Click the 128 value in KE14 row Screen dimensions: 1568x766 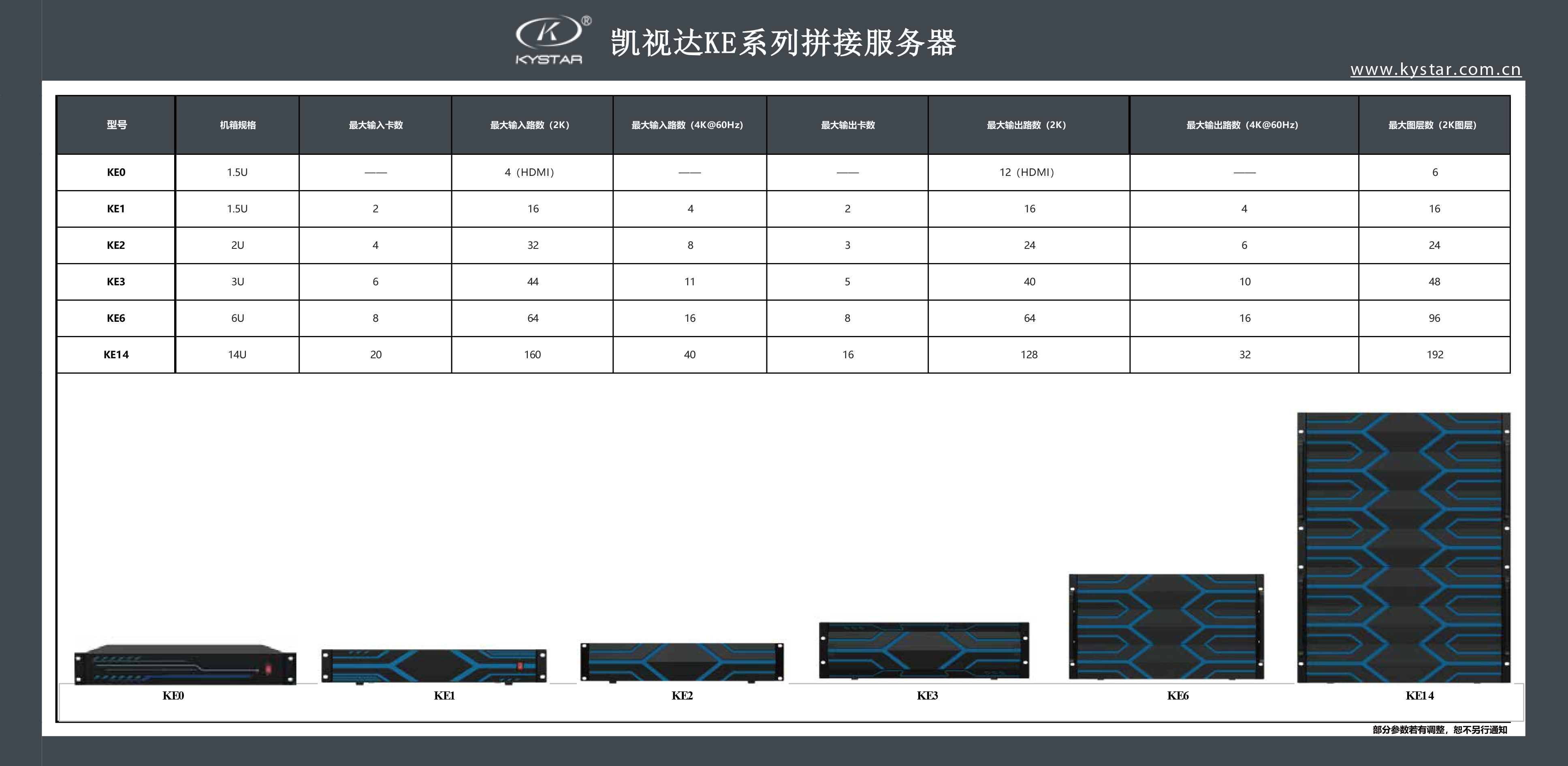click(x=1029, y=355)
